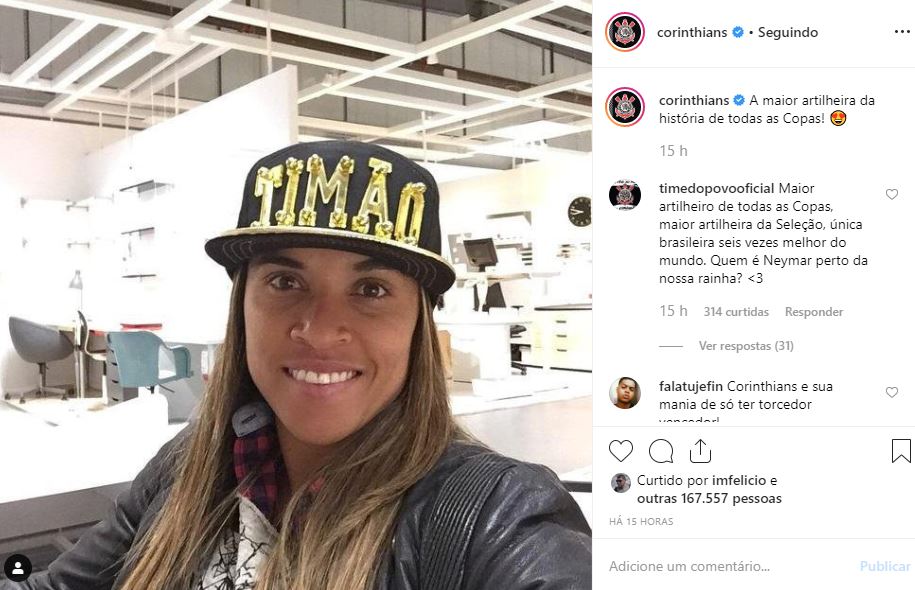Show tagged people icon on photo

click(x=18, y=568)
